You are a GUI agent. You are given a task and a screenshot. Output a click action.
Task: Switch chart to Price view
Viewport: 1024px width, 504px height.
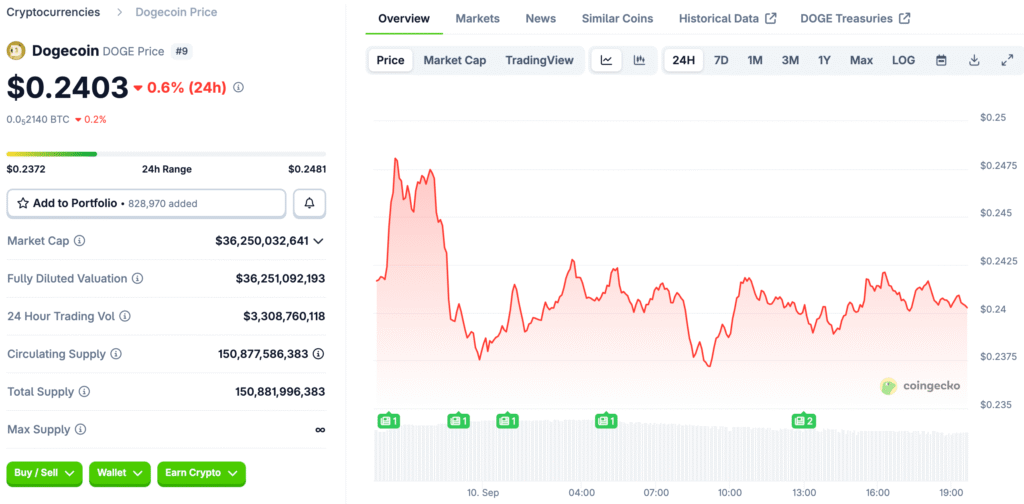pos(391,60)
